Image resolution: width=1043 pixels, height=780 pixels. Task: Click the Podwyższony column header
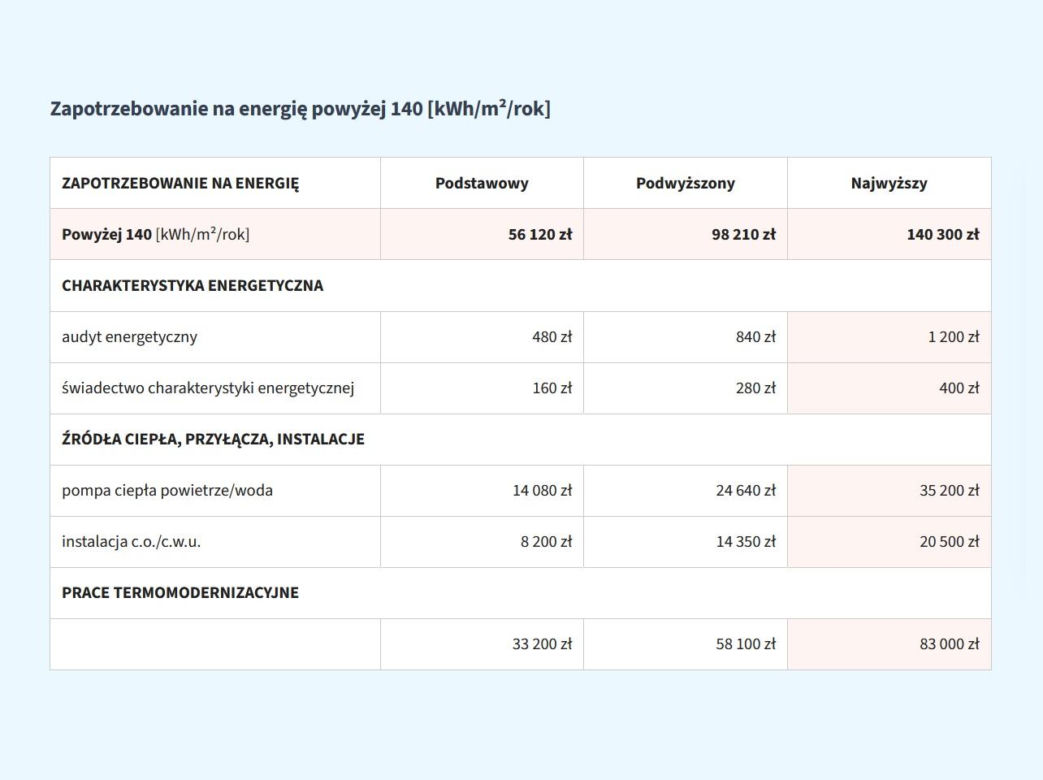(685, 183)
